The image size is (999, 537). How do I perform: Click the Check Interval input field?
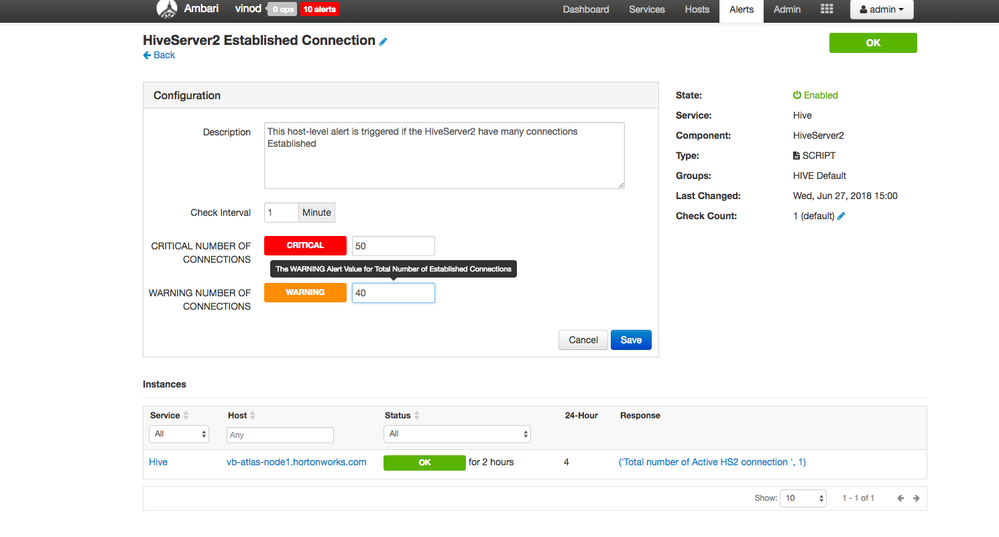281,213
